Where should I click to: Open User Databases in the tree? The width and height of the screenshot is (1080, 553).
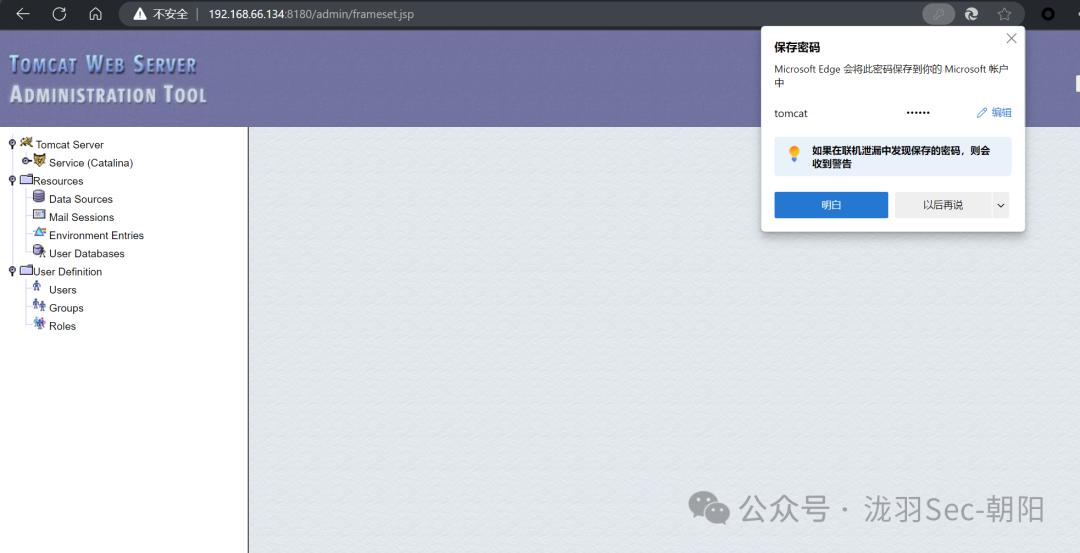click(x=87, y=253)
